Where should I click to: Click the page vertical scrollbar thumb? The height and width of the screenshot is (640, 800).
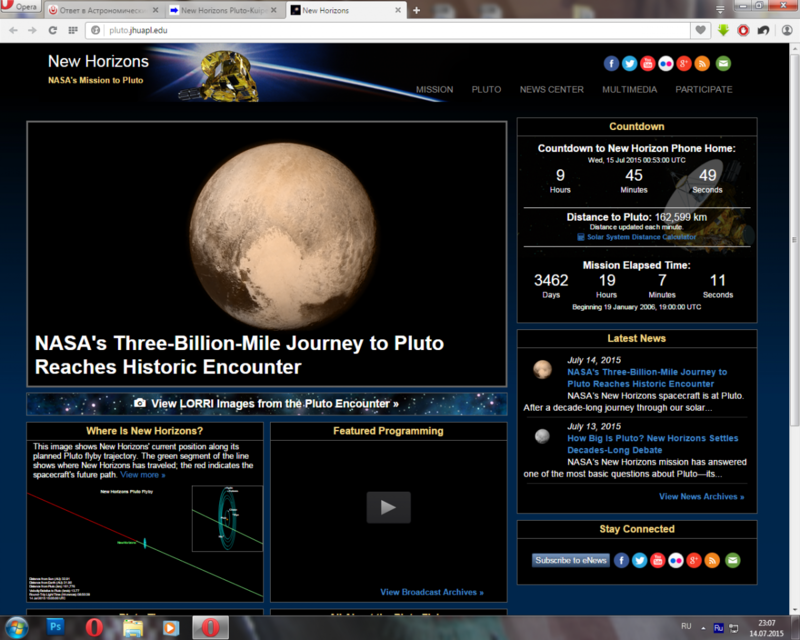pos(795,240)
